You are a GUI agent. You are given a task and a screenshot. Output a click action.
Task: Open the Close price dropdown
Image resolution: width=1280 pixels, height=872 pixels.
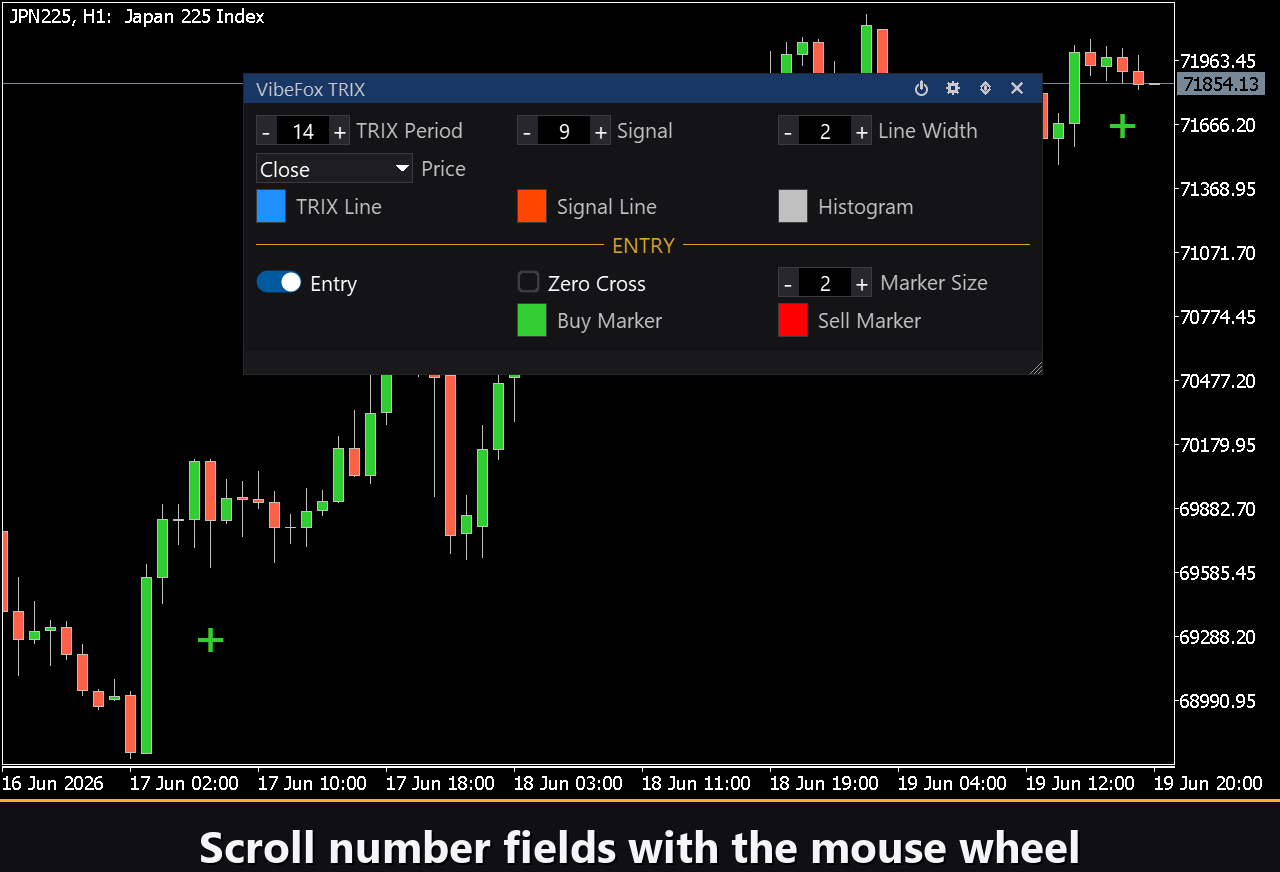point(334,168)
